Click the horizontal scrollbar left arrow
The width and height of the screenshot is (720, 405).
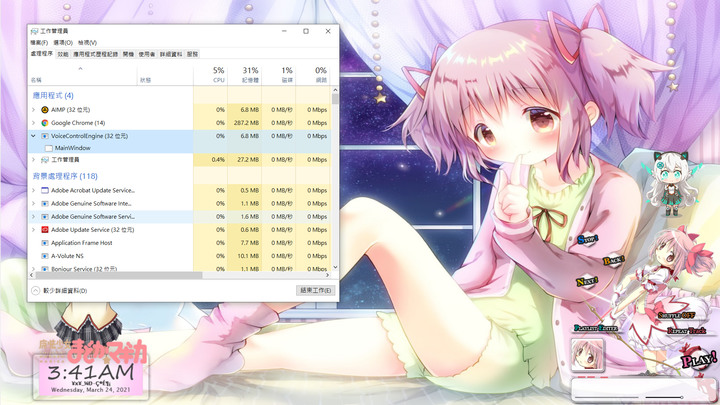tap(32, 275)
